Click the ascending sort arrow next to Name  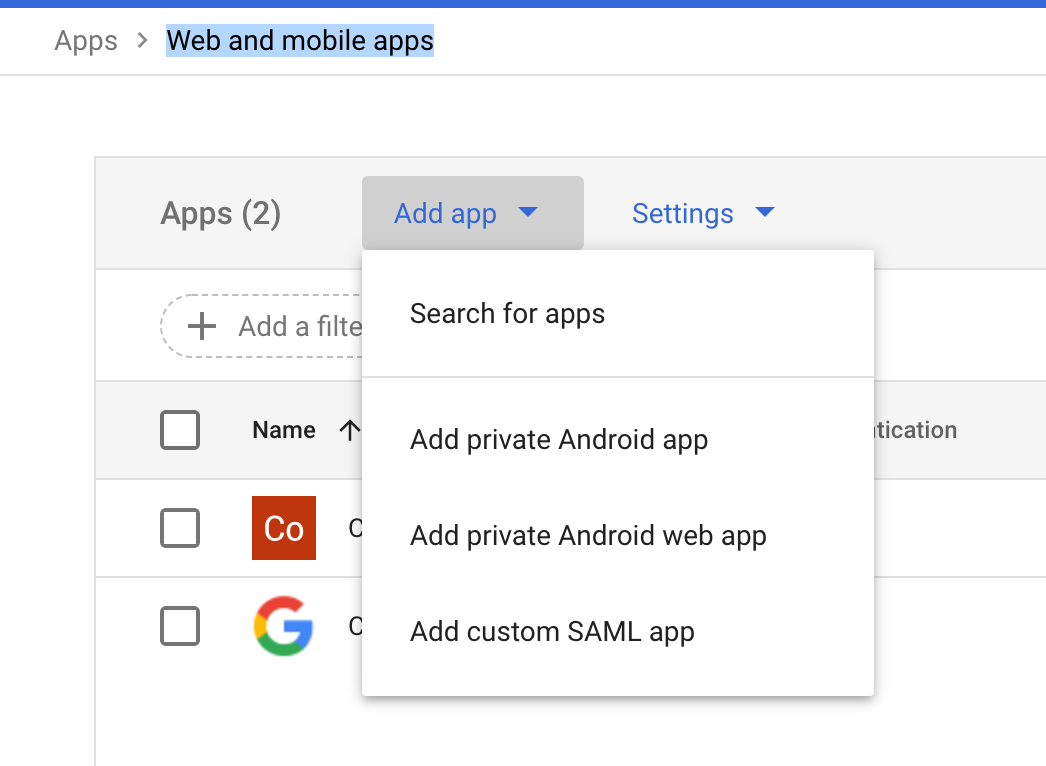350,430
